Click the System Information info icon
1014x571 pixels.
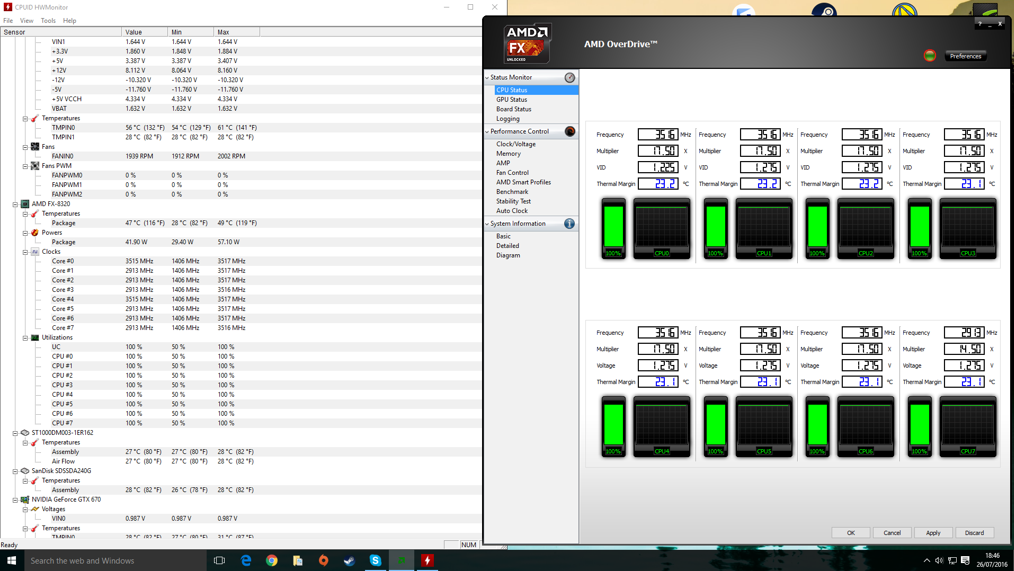tap(569, 224)
